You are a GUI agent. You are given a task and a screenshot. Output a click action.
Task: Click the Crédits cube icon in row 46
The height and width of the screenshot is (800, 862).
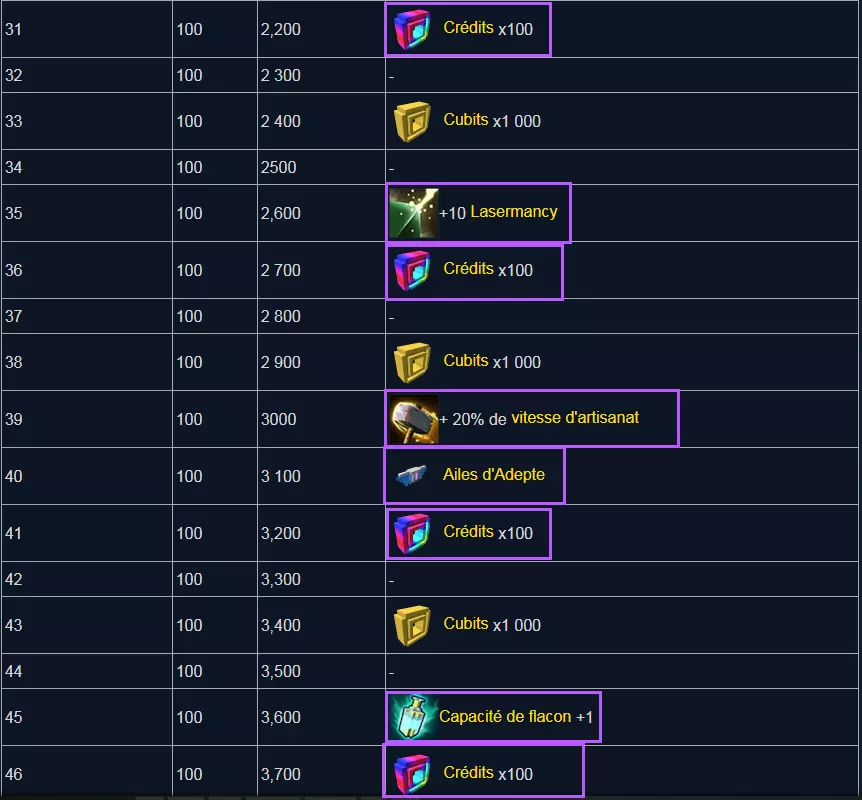point(412,774)
